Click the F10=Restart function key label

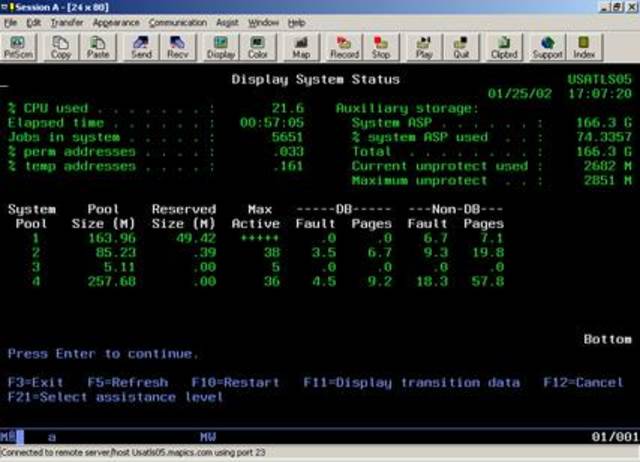tap(236, 382)
